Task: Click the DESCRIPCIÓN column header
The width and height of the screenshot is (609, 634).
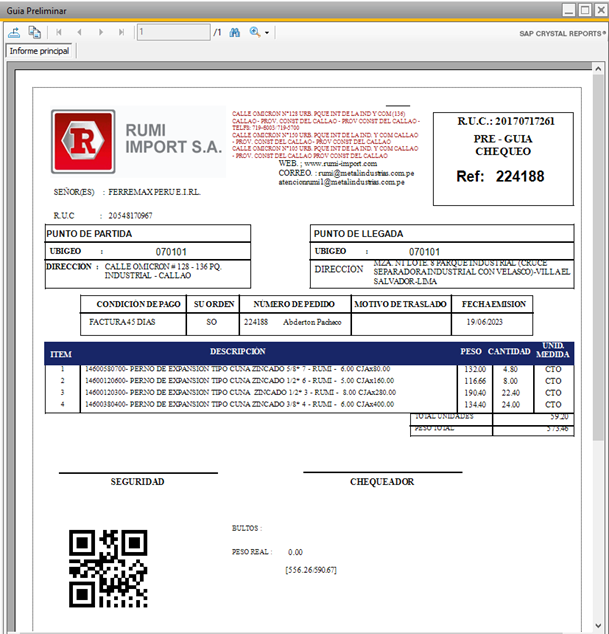Action: 238,351
